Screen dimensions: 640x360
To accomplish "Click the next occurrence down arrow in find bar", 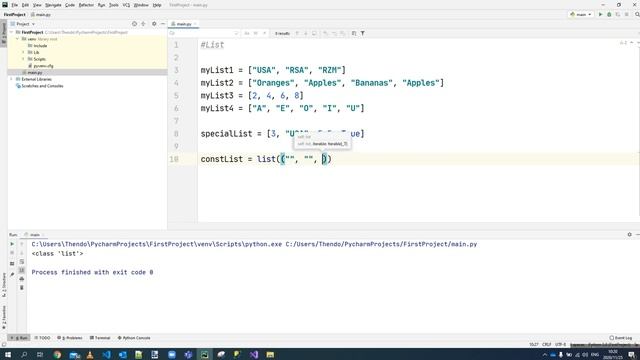I will pyautogui.click(x=306, y=33).
